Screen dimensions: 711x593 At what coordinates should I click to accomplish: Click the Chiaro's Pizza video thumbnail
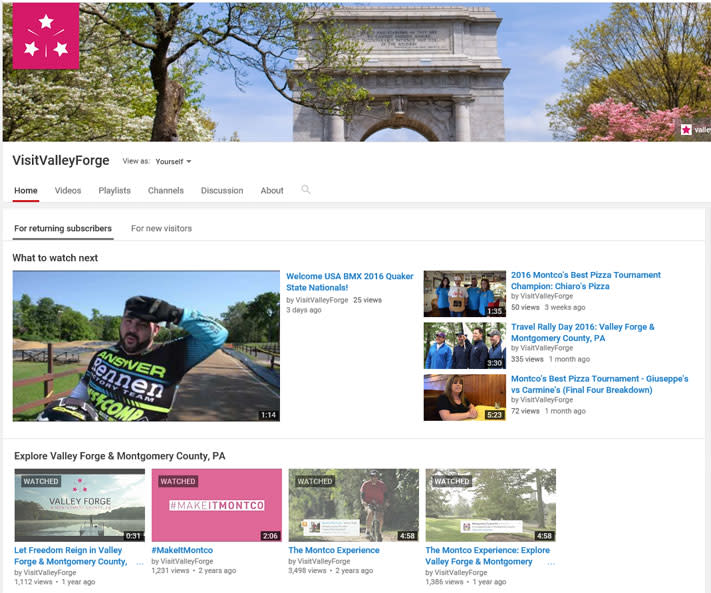coord(465,294)
